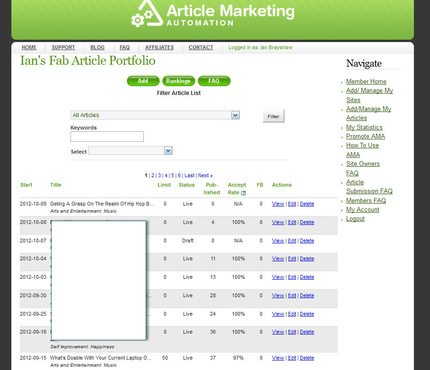The image size is (430, 370).
Task: Open the green Rankings button
Action: tap(178, 81)
